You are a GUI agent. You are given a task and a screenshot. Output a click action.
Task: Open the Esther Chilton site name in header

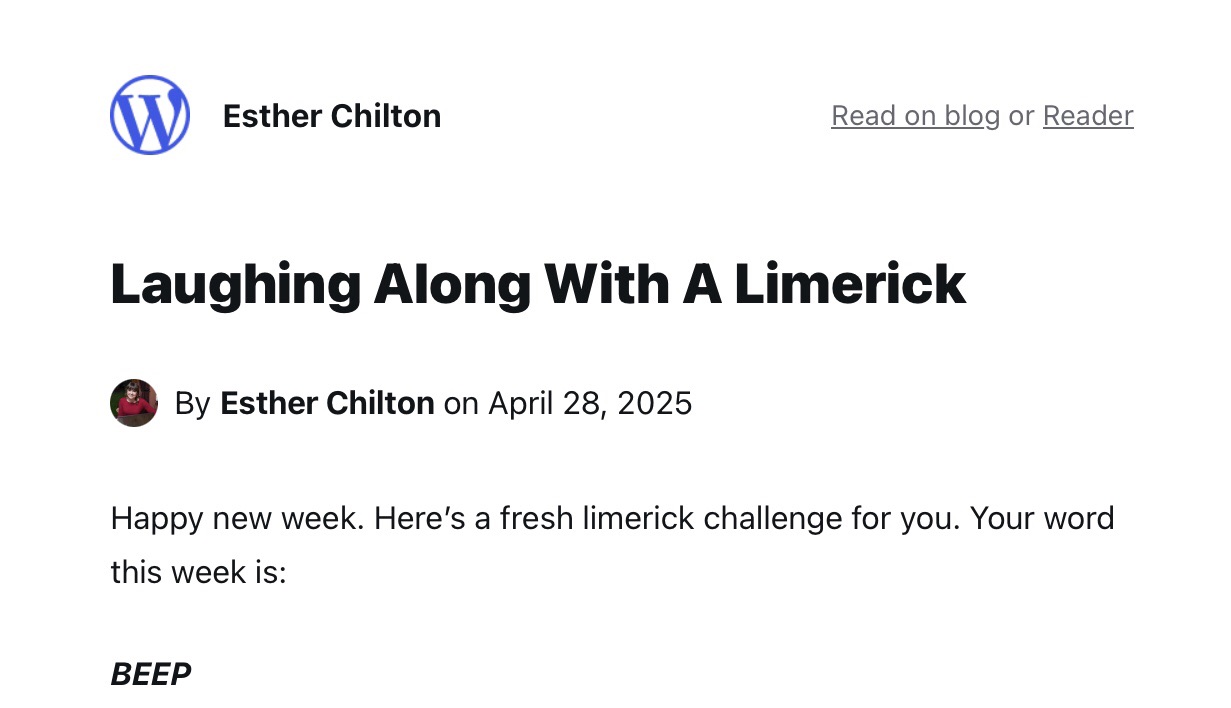[331, 116]
